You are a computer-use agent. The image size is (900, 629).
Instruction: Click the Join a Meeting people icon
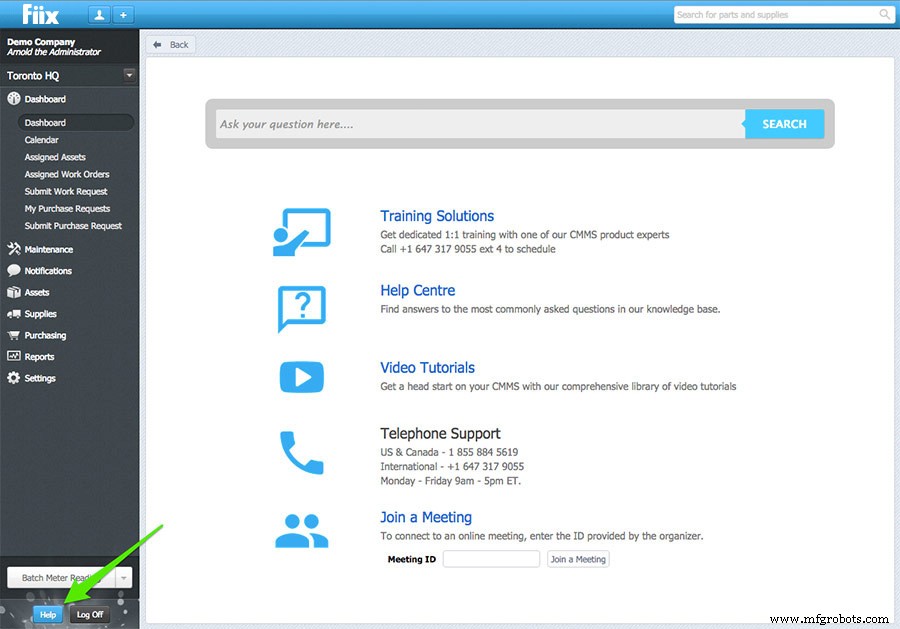299,530
